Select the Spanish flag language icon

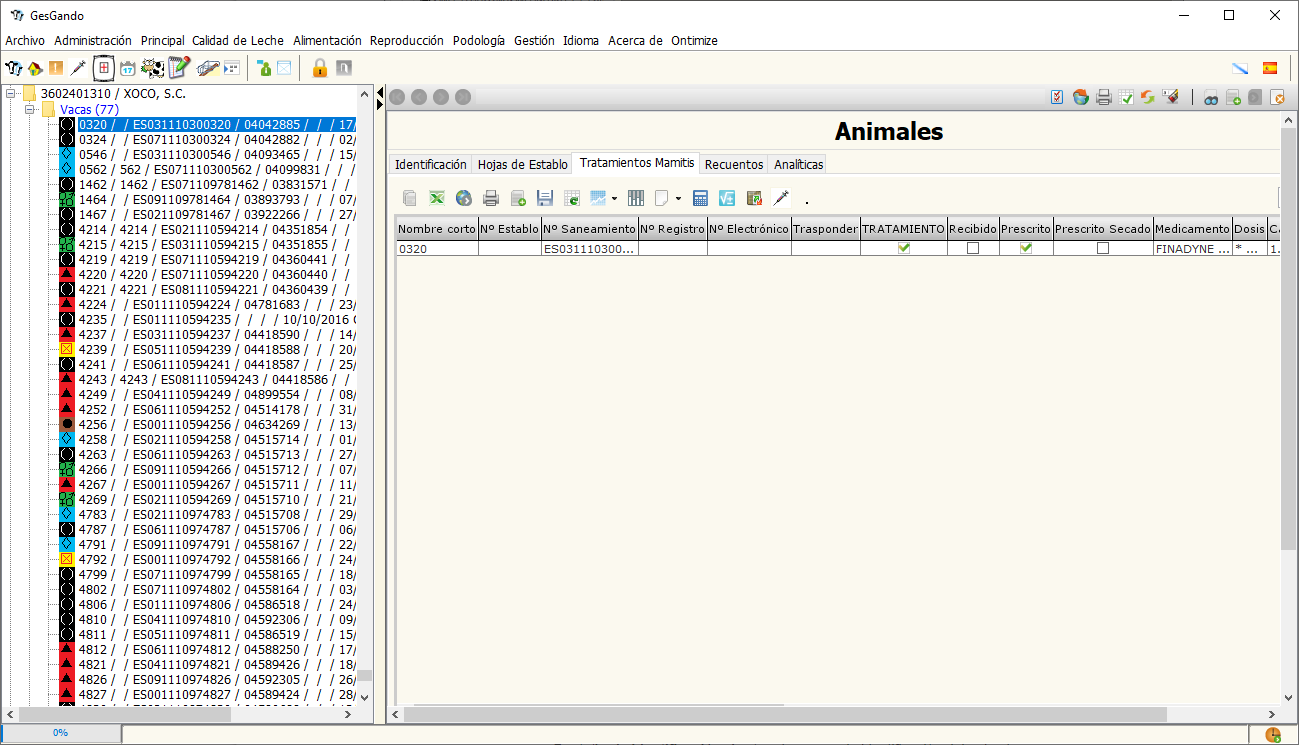[1270, 68]
